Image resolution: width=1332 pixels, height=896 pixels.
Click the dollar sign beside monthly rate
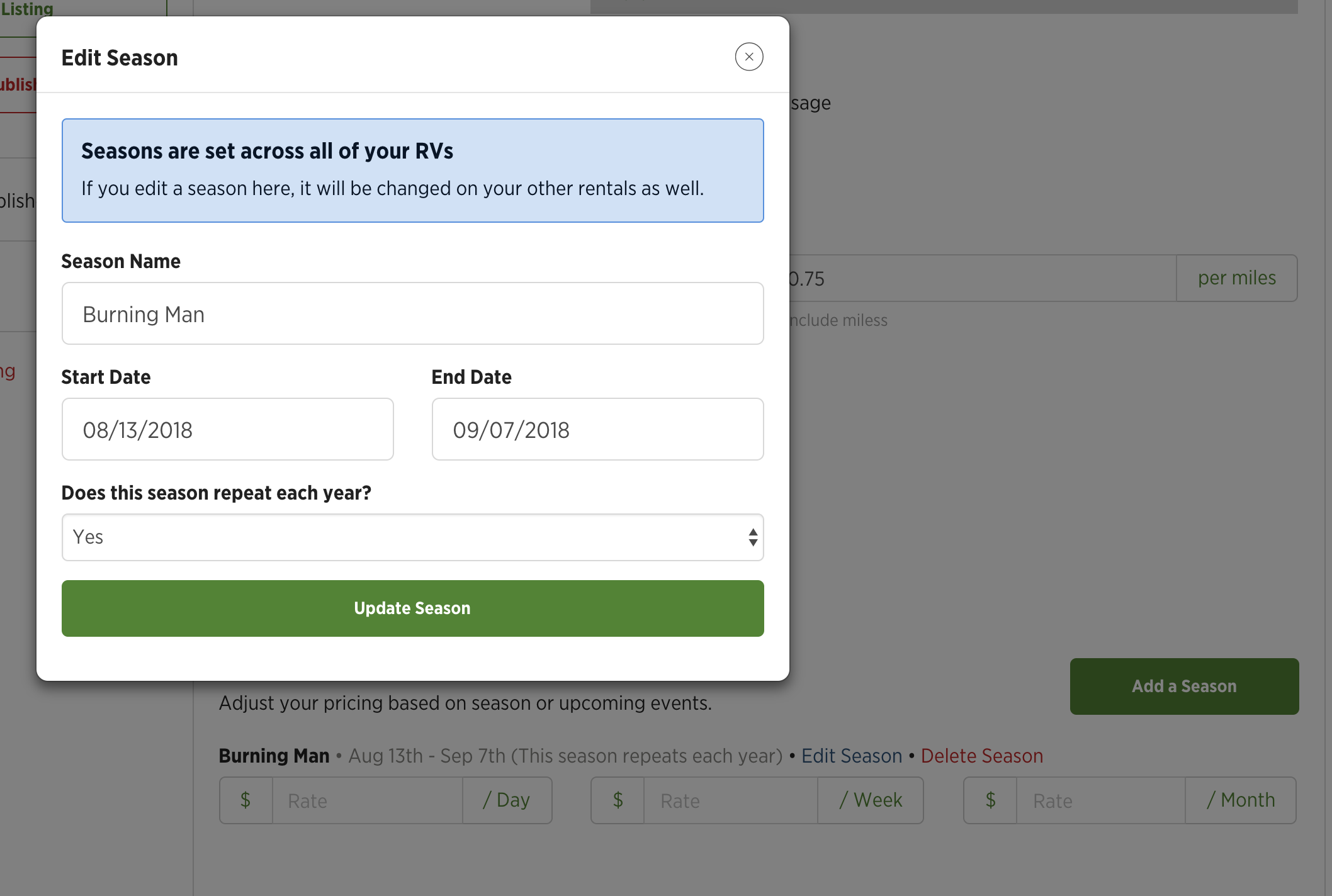(x=991, y=800)
